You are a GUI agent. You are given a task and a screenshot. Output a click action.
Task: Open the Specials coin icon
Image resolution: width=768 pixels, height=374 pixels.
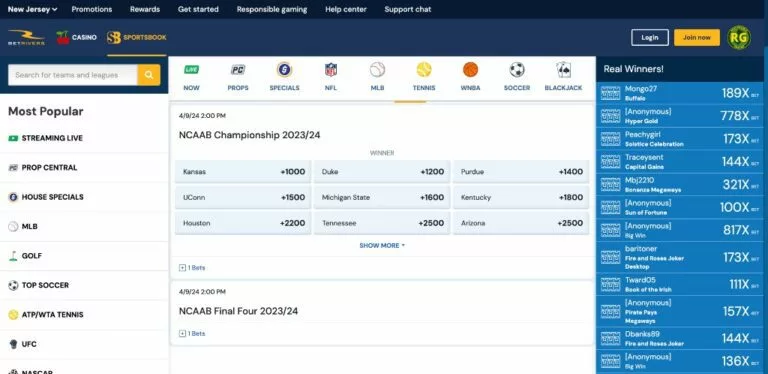285,70
